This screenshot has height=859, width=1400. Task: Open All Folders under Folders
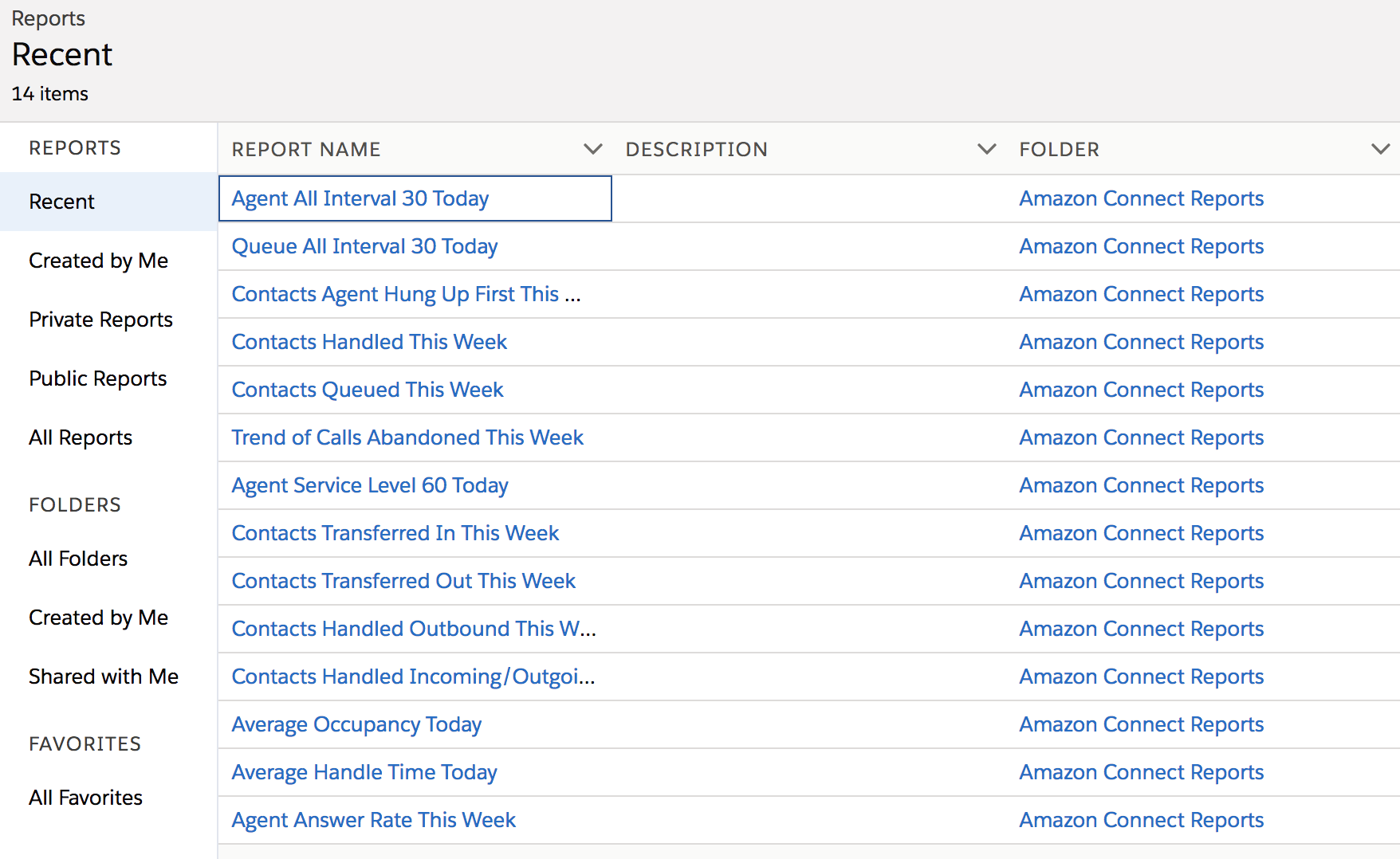(x=78, y=559)
